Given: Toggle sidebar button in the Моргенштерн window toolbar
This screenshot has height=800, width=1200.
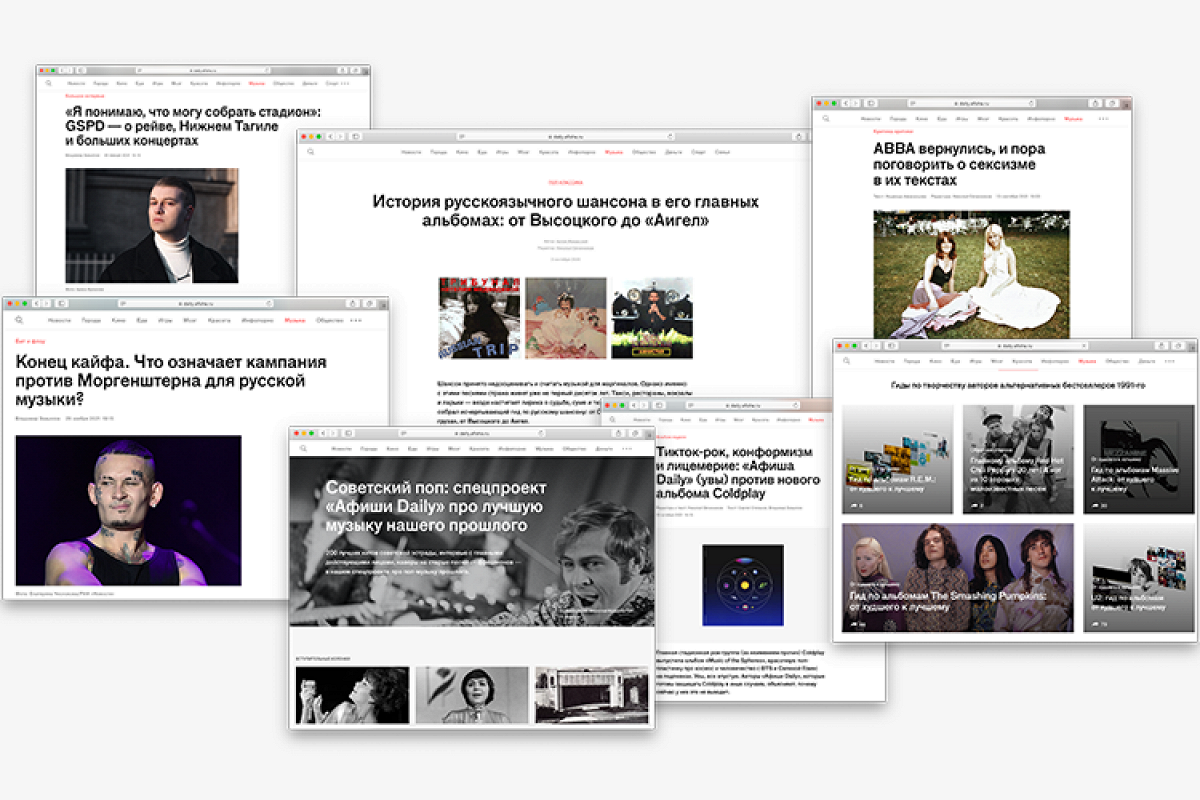Looking at the screenshot, I should point(61,303).
